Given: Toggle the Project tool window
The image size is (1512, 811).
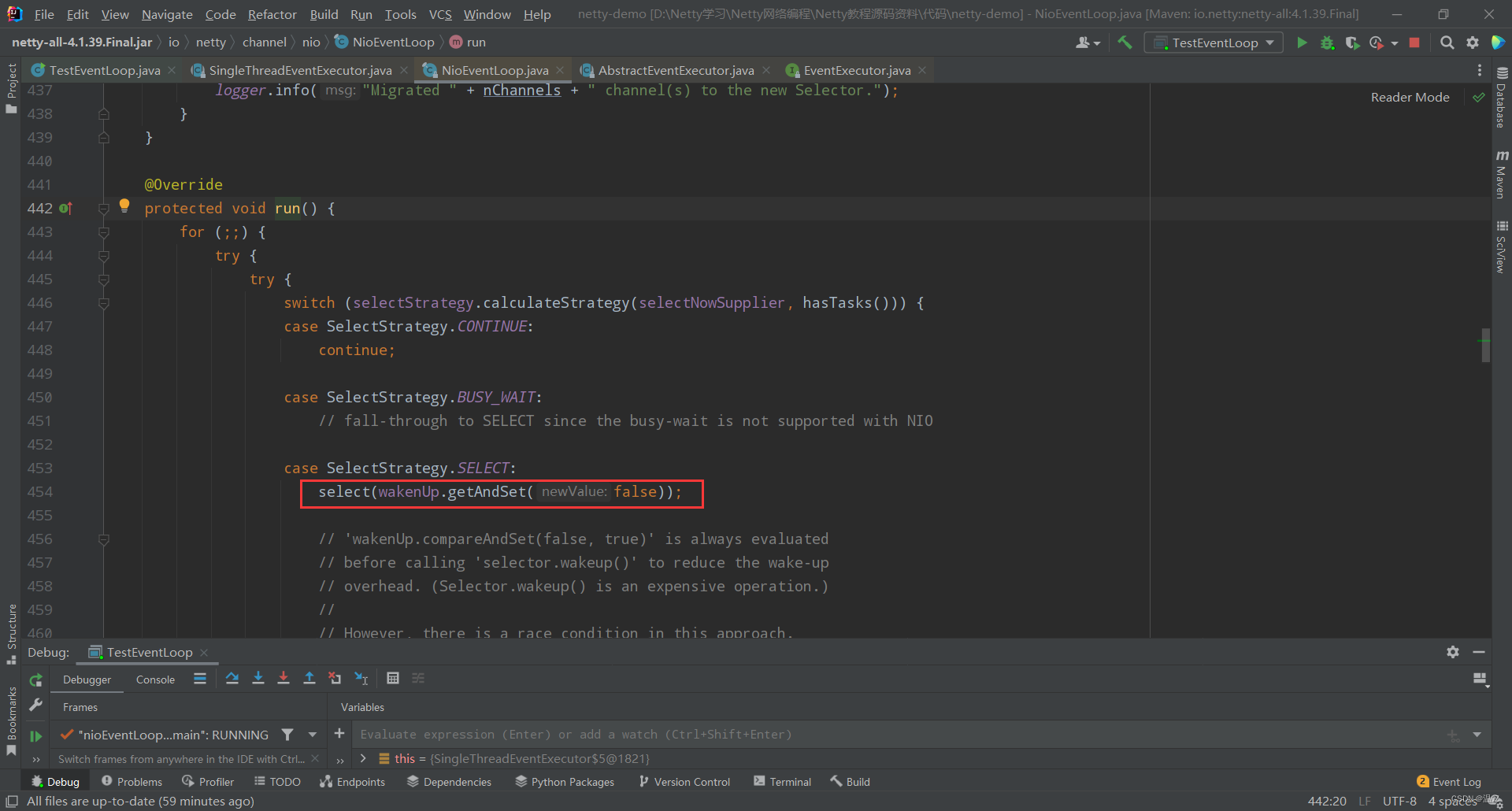Looking at the screenshot, I should 11,87.
